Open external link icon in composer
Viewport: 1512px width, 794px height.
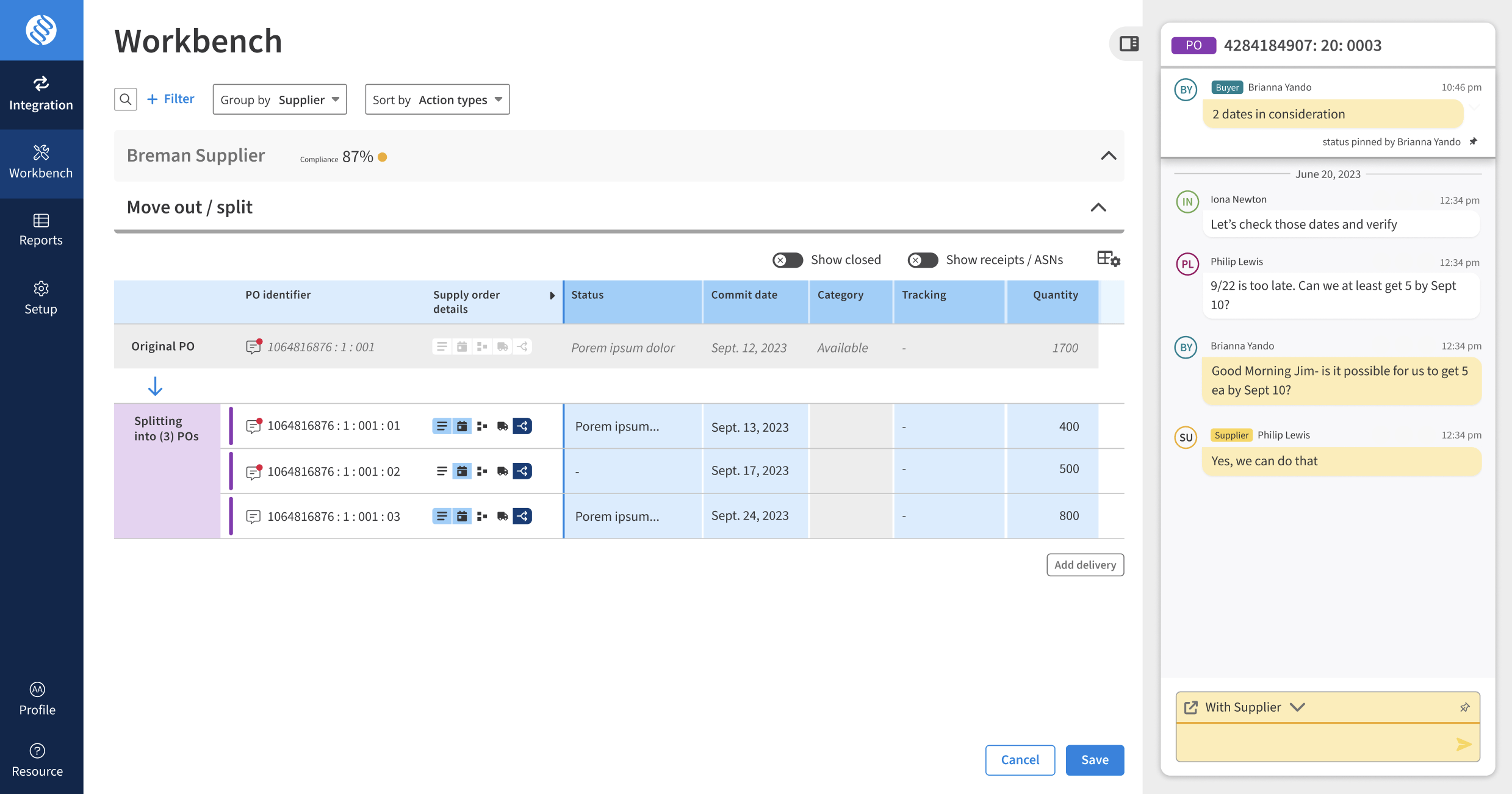point(1190,707)
